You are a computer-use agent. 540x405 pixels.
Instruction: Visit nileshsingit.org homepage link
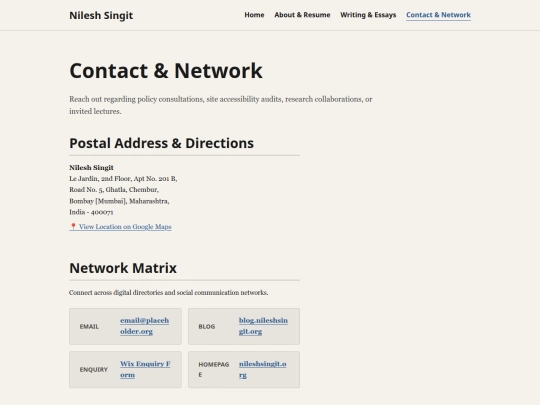coord(262,369)
